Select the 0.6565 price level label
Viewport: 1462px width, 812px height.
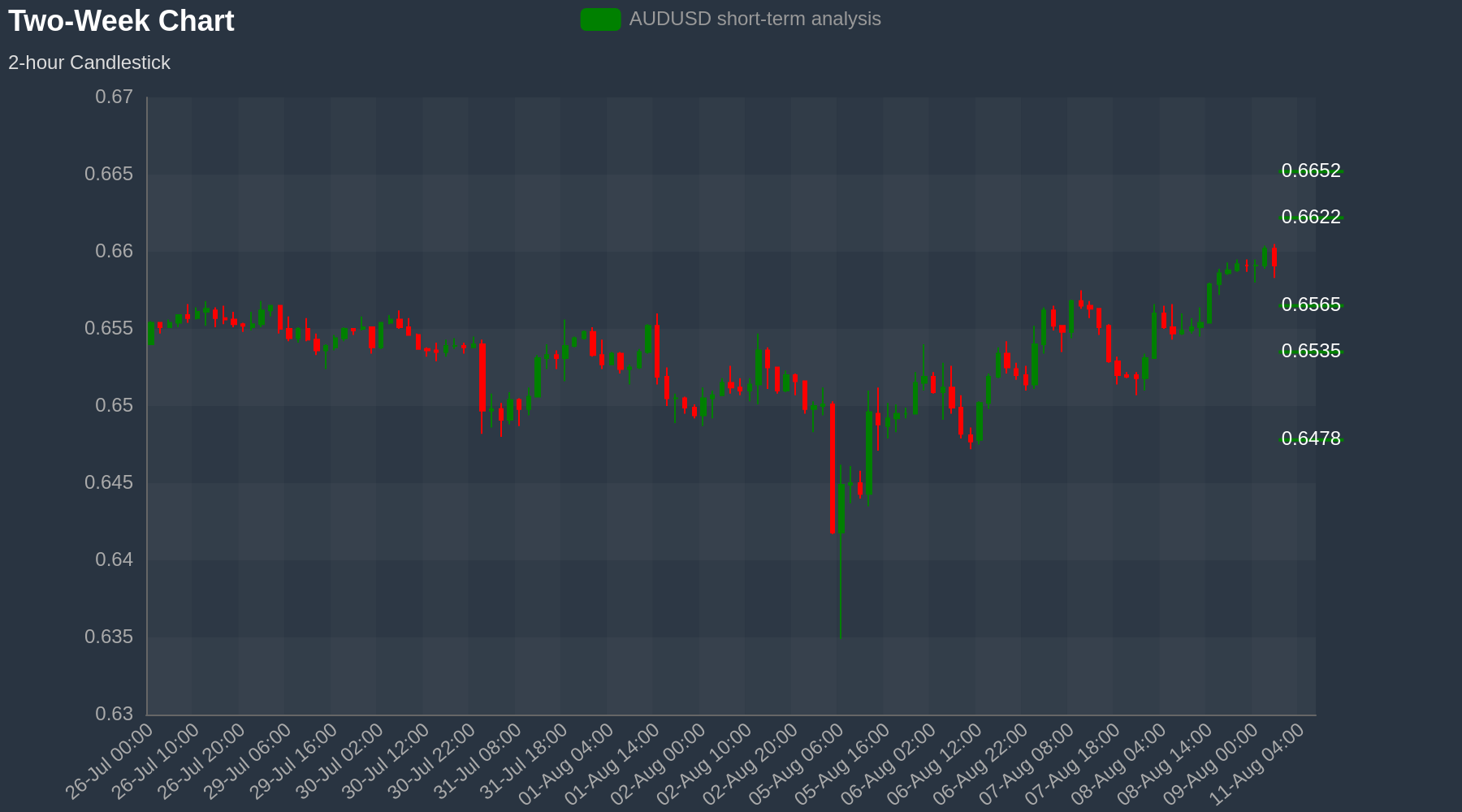(x=1311, y=304)
